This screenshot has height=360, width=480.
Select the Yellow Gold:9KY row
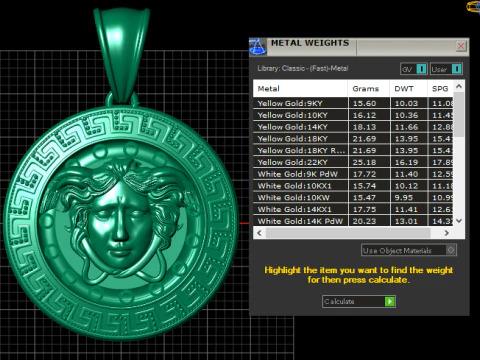click(353, 103)
